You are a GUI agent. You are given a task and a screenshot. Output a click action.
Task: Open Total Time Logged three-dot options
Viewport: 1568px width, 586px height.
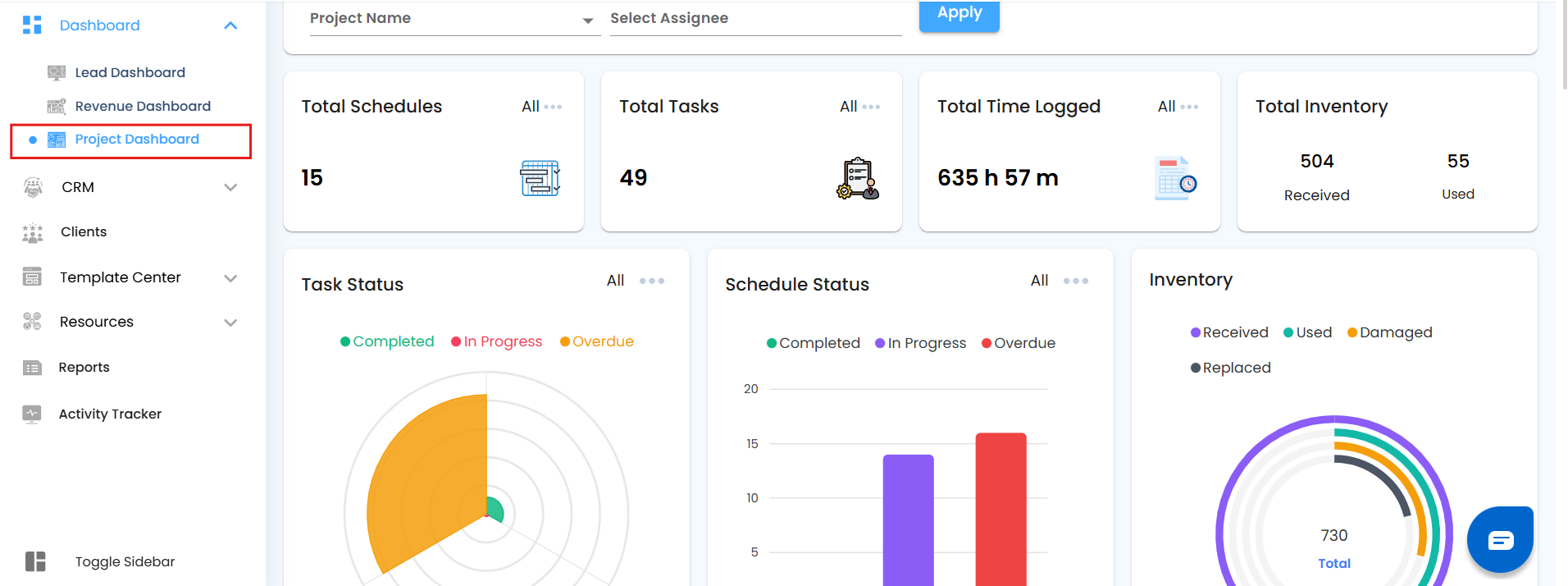pyautogui.click(x=1190, y=107)
